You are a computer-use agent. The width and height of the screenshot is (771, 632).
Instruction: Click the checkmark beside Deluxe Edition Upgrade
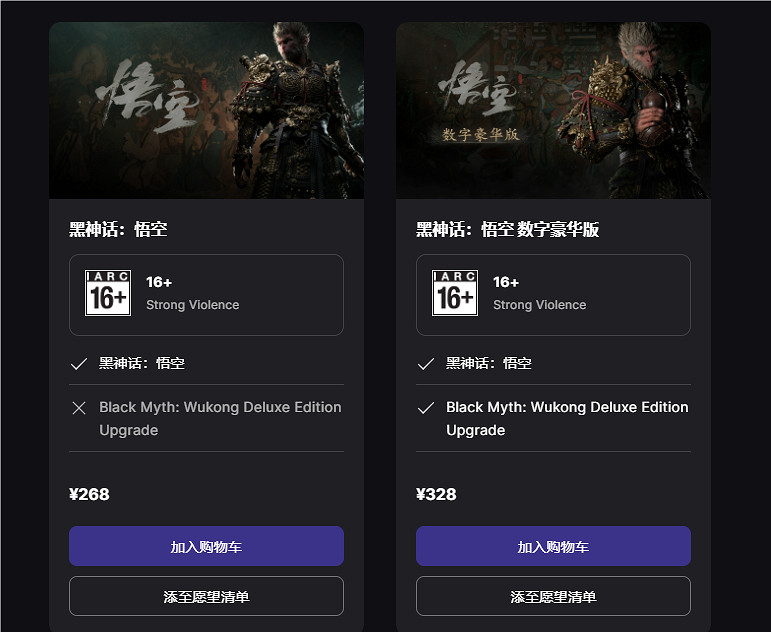426,408
